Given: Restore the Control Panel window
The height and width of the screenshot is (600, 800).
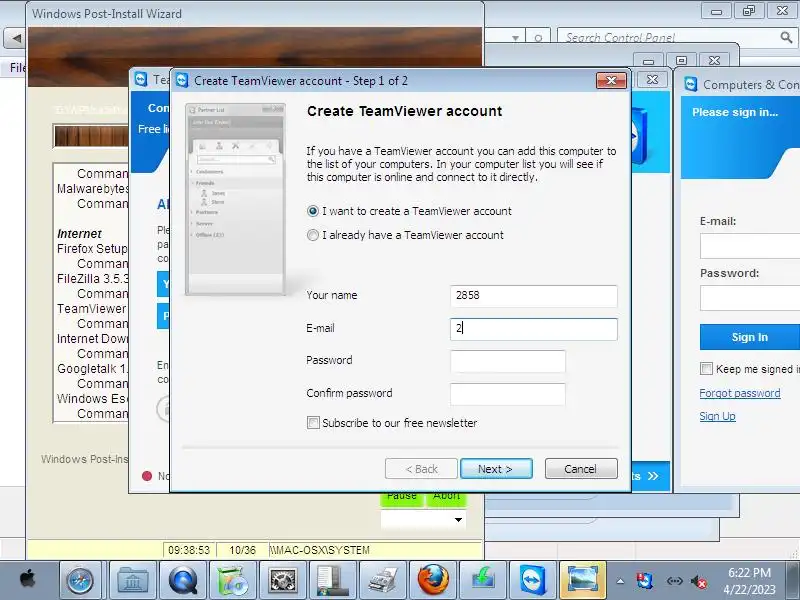Looking at the screenshot, I should (x=748, y=11).
